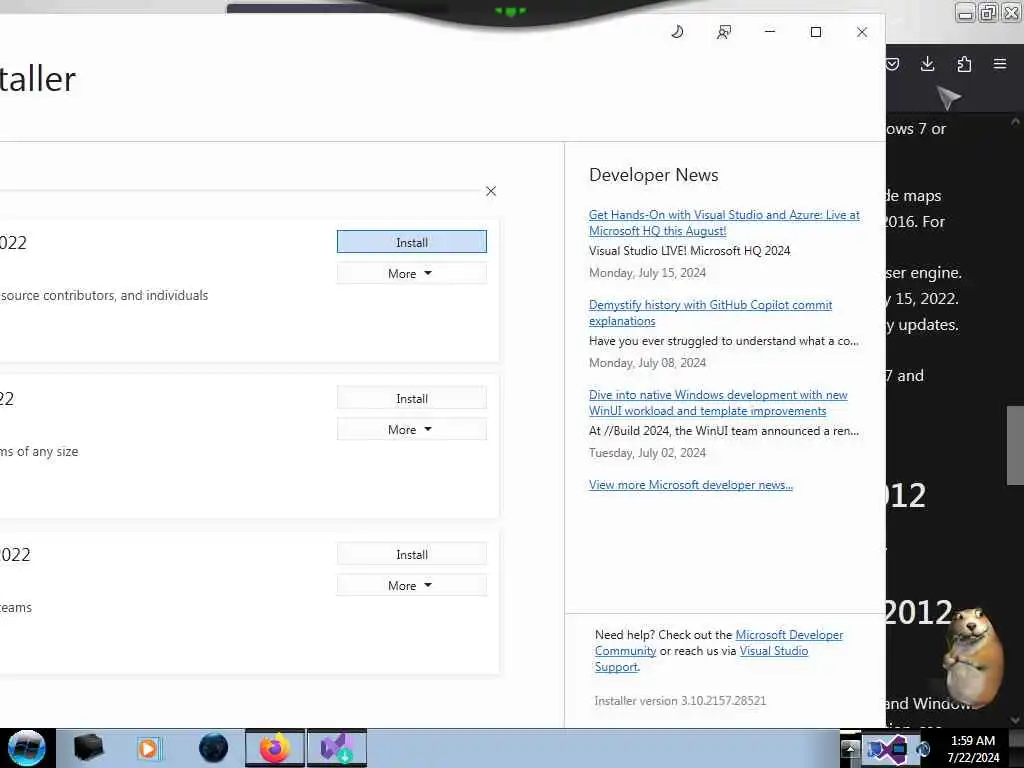Open the Demystify history with GitHub Copilot link
The image size is (1024, 768).
[x=710, y=313]
